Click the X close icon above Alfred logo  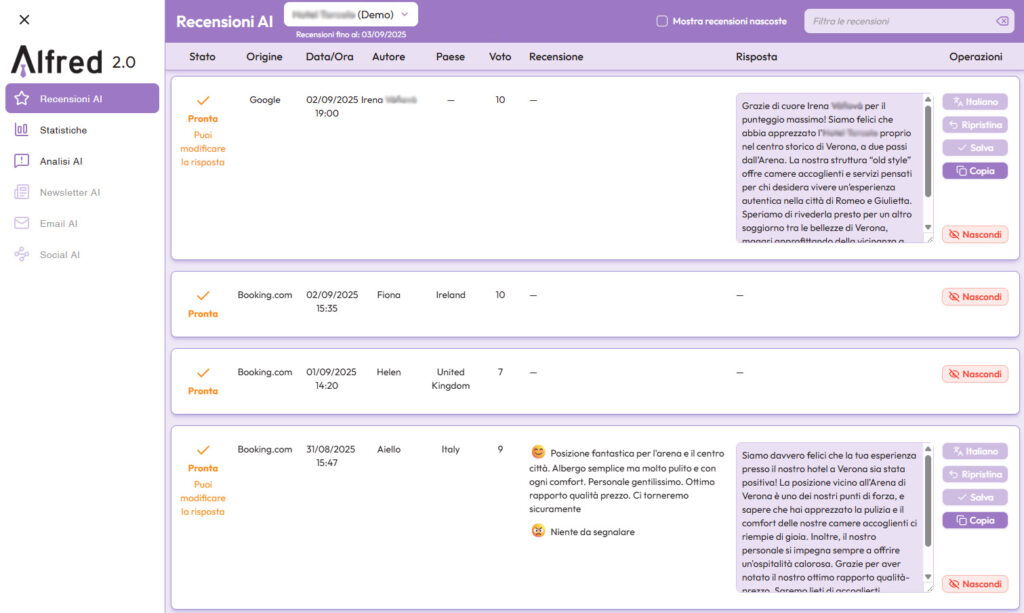pos(24,20)
